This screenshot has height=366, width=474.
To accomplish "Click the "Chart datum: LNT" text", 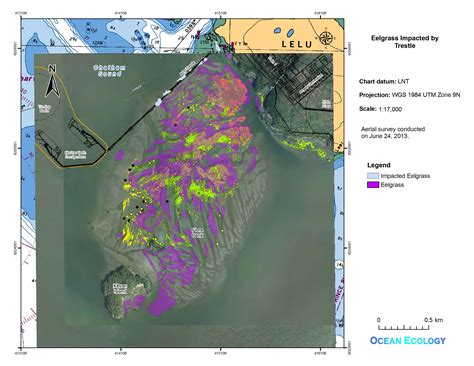I will point(384,81).
